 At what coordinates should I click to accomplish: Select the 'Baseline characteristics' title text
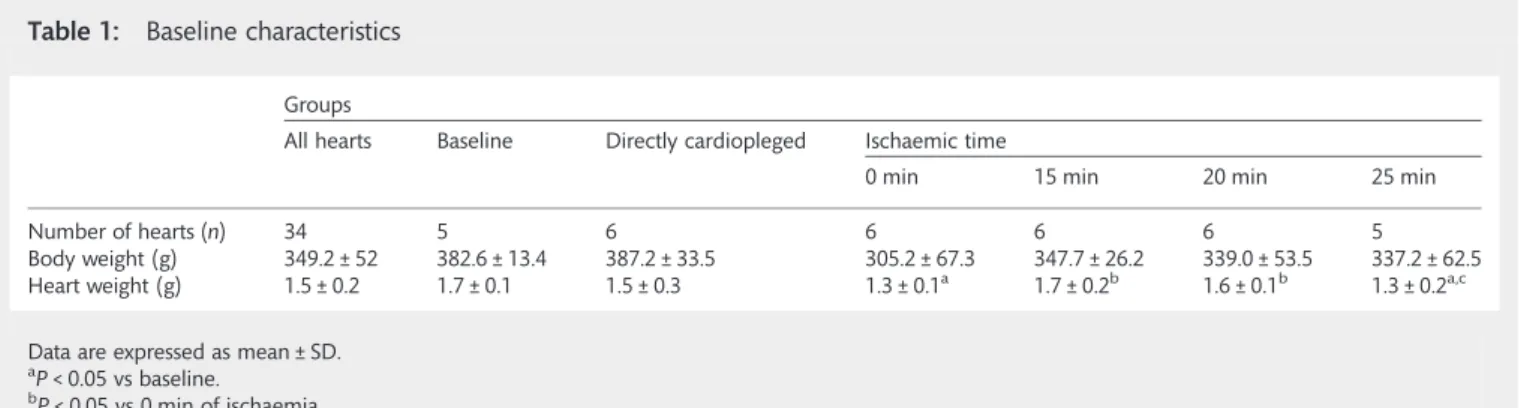tap(273, 33)
